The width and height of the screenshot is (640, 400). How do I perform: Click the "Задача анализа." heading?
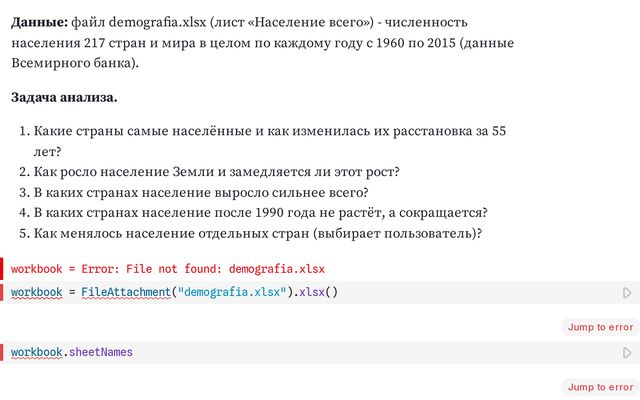[64, 97]
